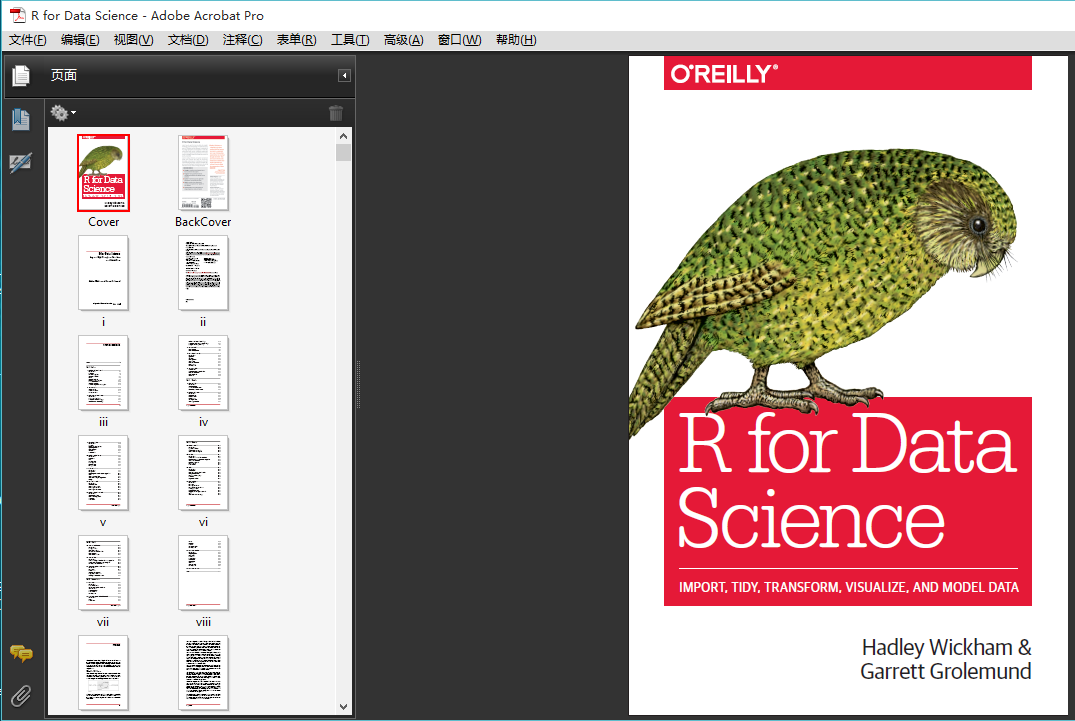Select the page ii thumbnail
1075x721 pixels.
point(203,273)
